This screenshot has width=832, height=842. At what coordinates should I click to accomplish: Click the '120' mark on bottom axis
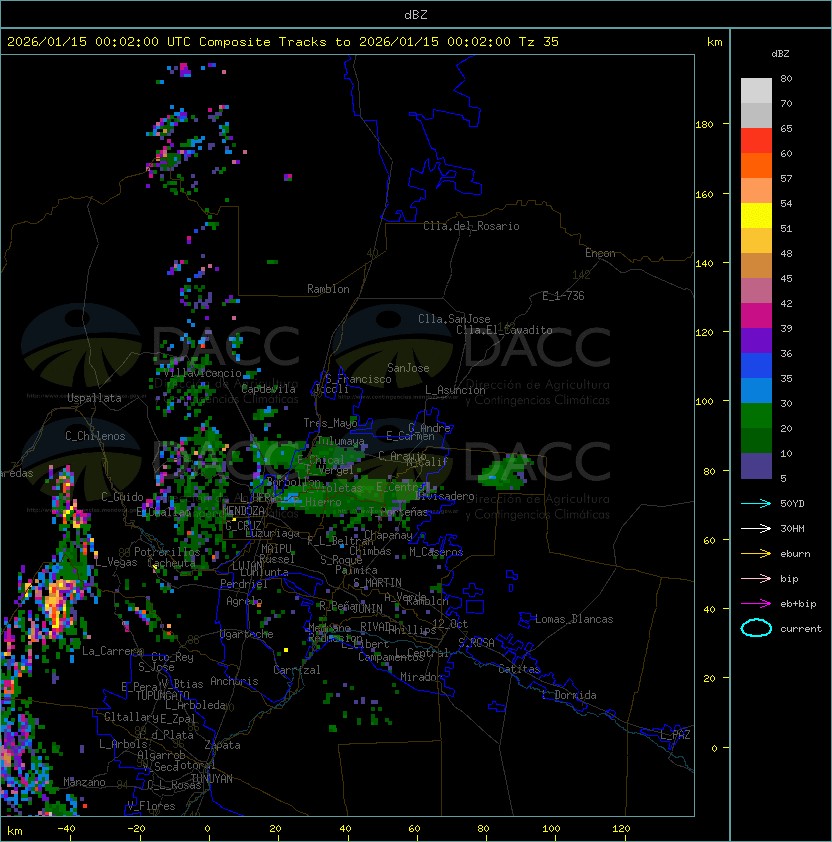pyautogui.click(x=621, y=829)
